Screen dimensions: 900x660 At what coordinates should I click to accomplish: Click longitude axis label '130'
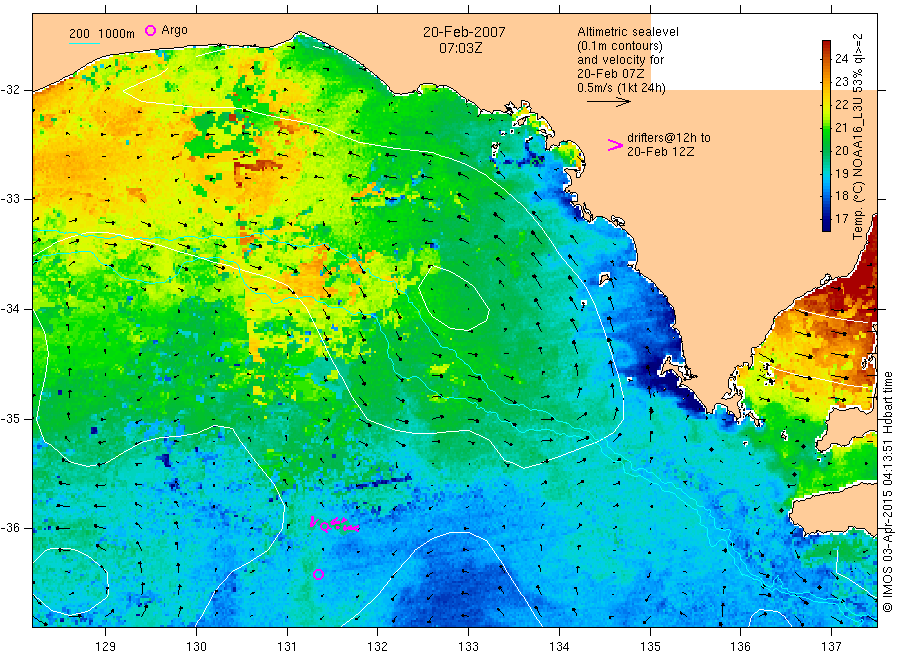(196, 647)
